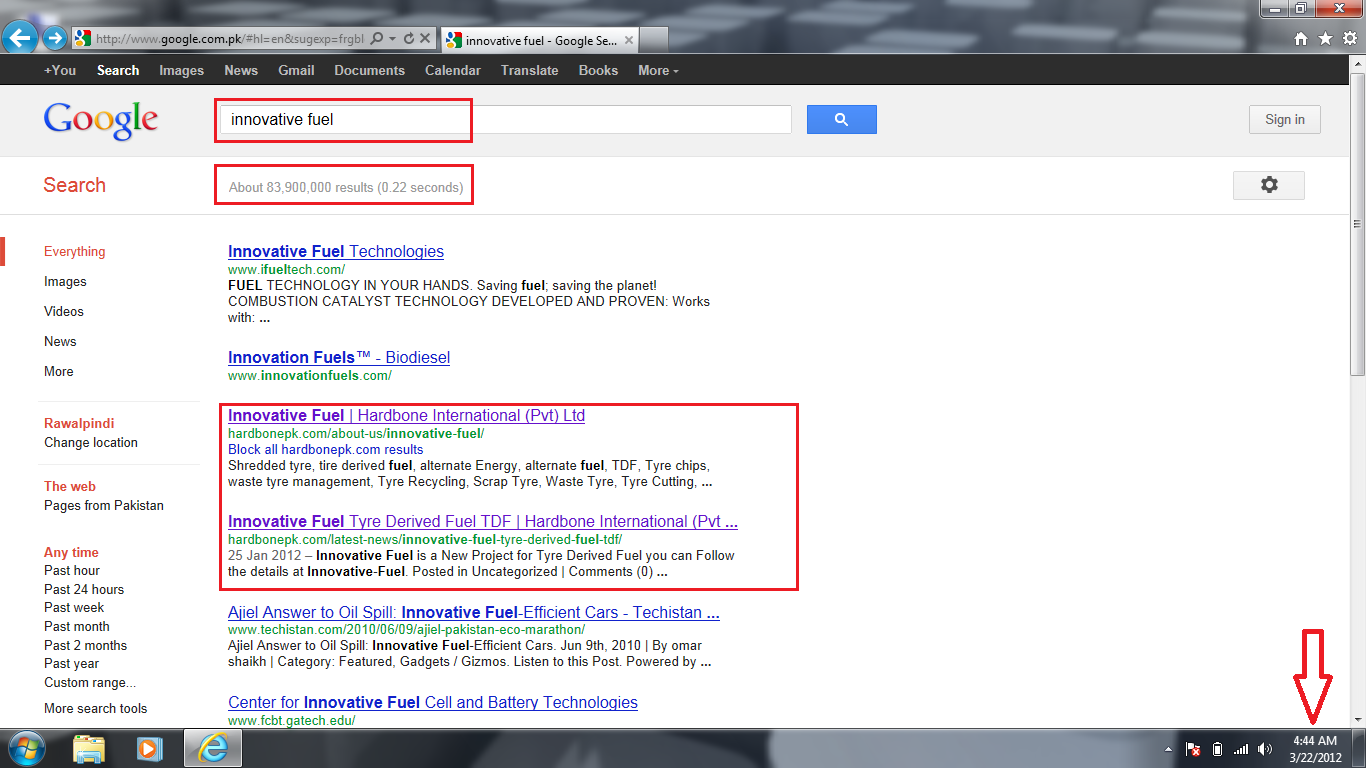Open Gmail from the top bar

296,70
